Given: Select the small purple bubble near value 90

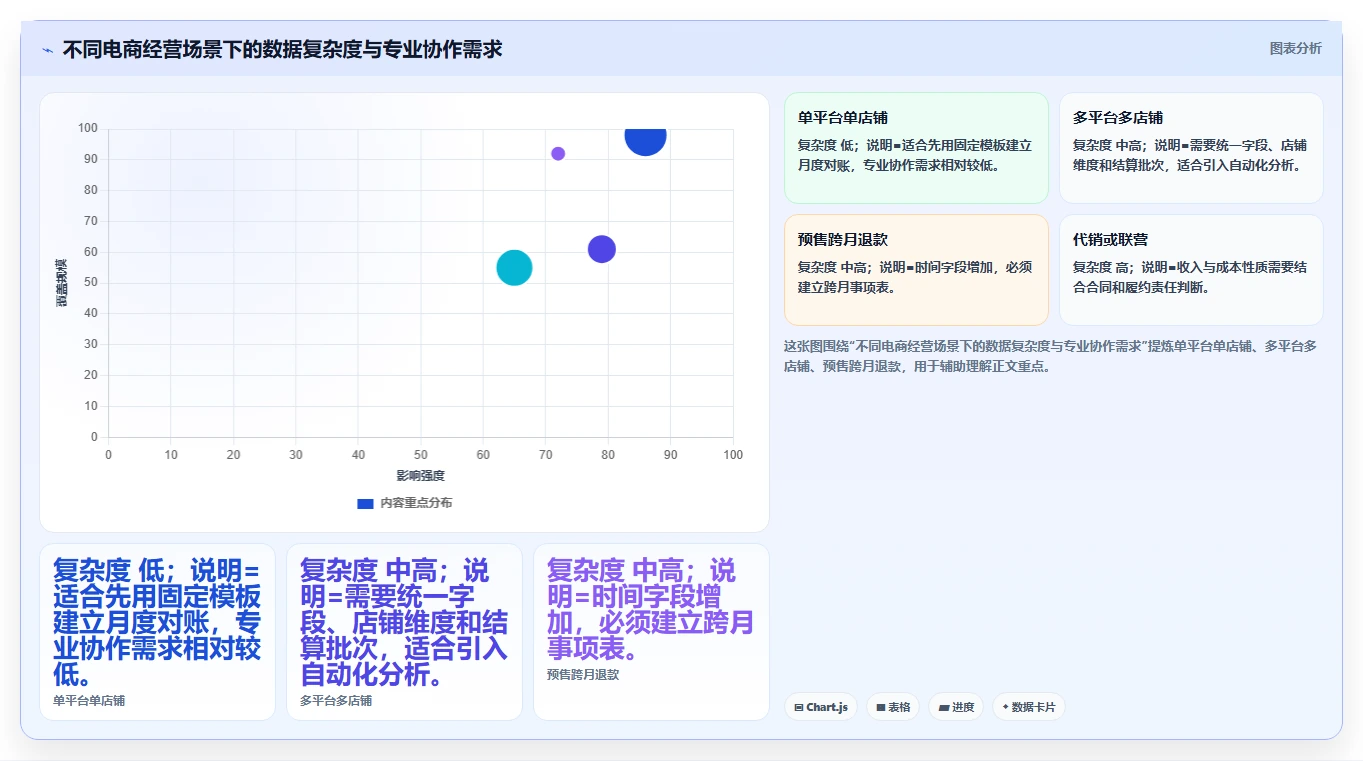Looking at the screenshot, I should click(558, 154).
